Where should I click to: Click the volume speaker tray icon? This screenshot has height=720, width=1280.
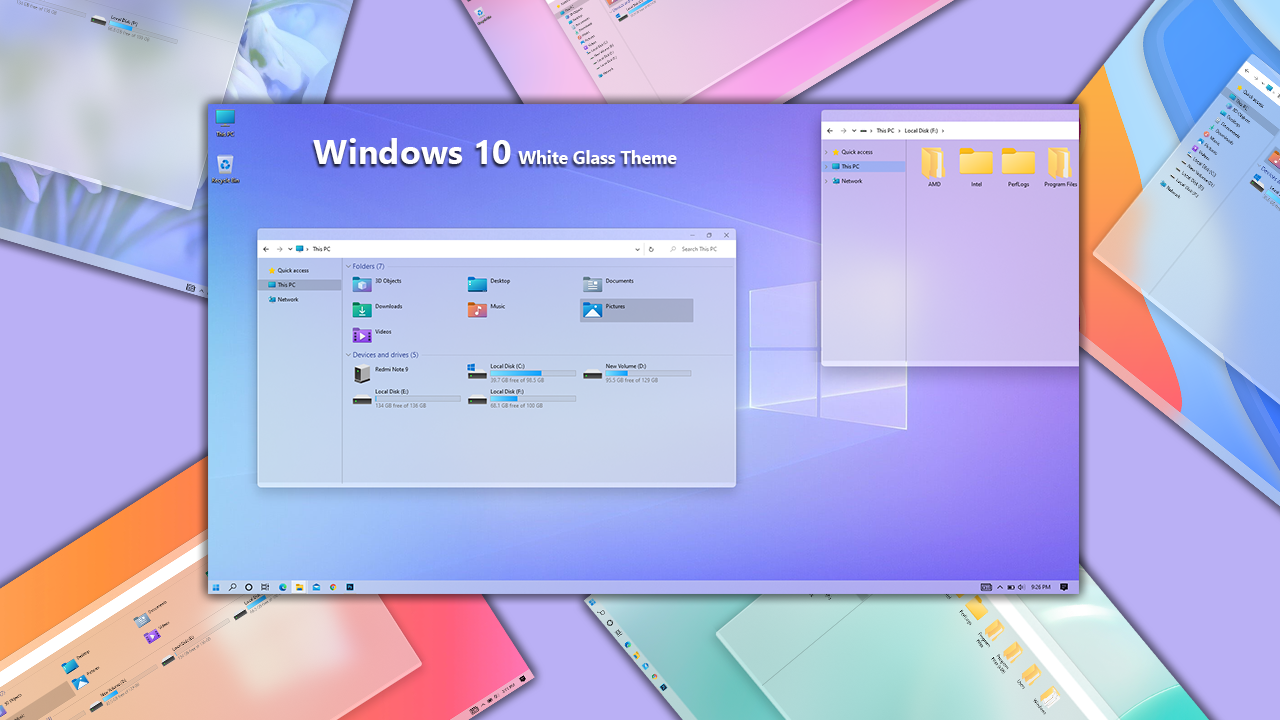(x=1022, y=587)
